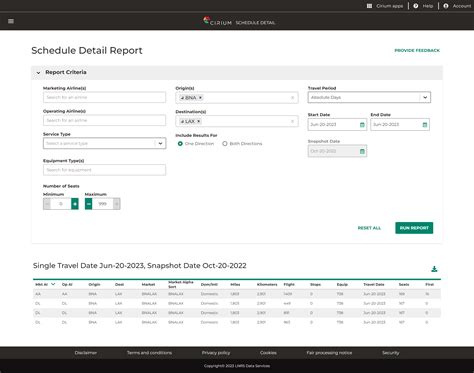The image size is (474, 373).
Task: Click the Dest column header
Action: [x=119, y=284]
